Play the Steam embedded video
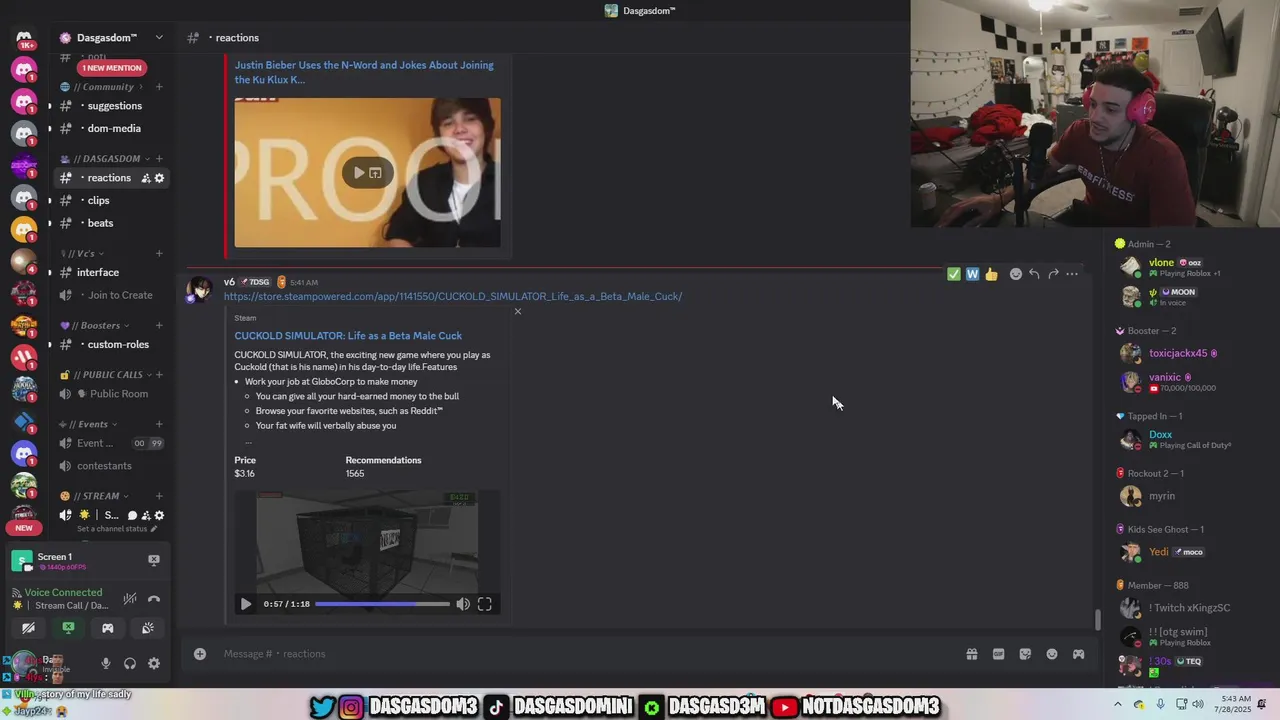 (x=245, y=604)
